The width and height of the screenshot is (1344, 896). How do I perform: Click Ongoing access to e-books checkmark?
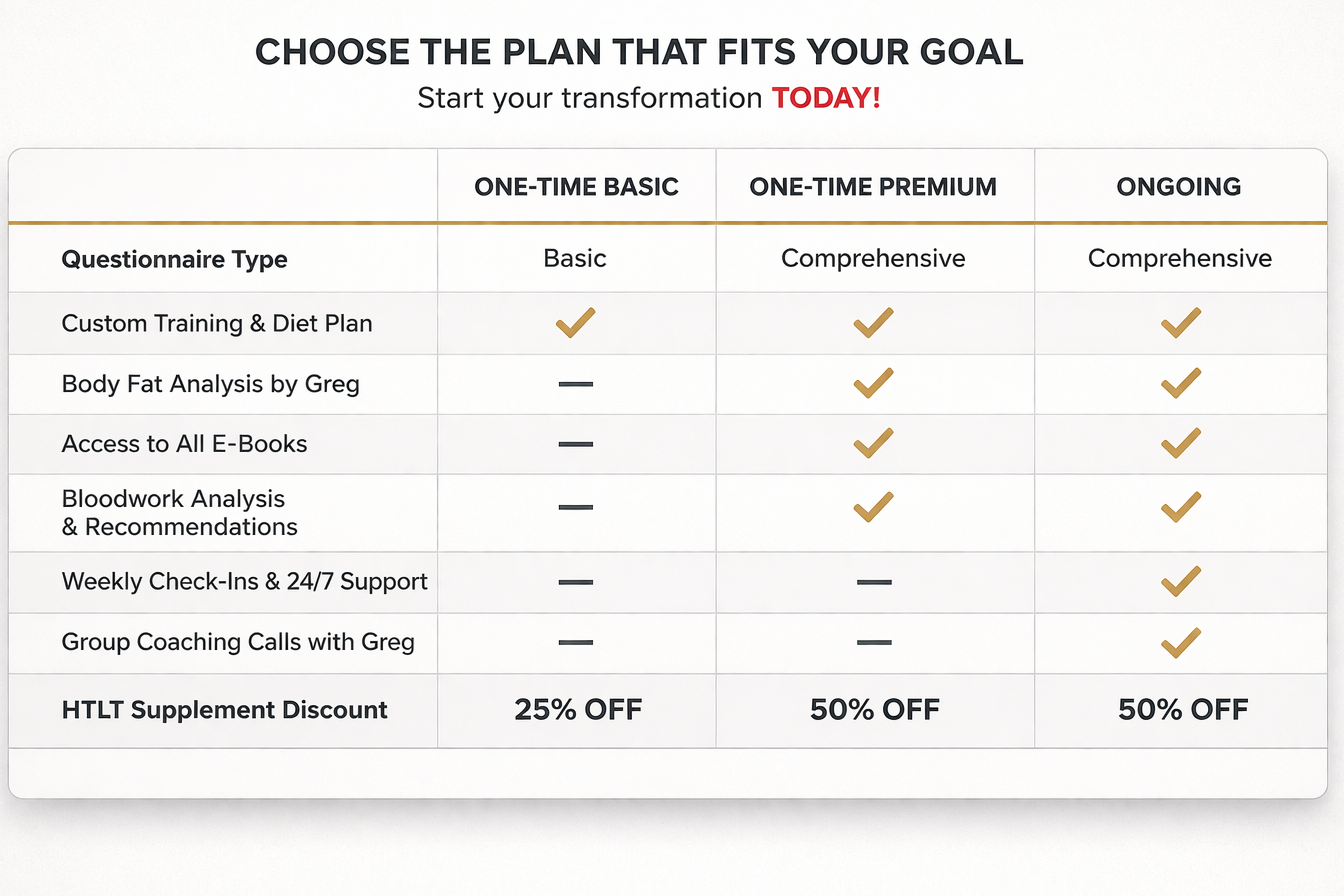[x=1180, y=443]
